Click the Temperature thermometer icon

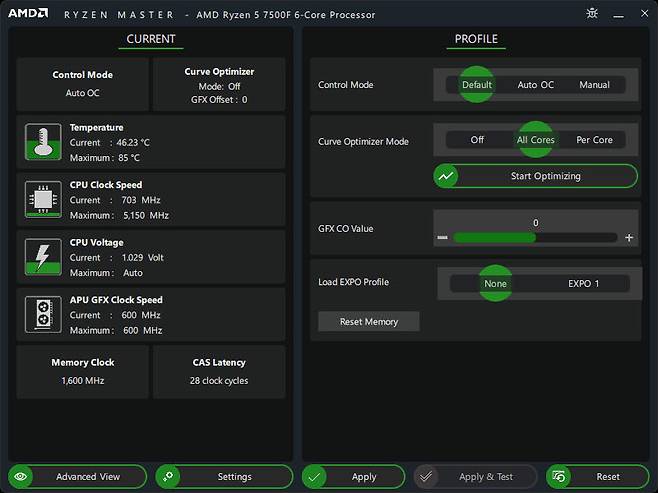coord(43,141)
